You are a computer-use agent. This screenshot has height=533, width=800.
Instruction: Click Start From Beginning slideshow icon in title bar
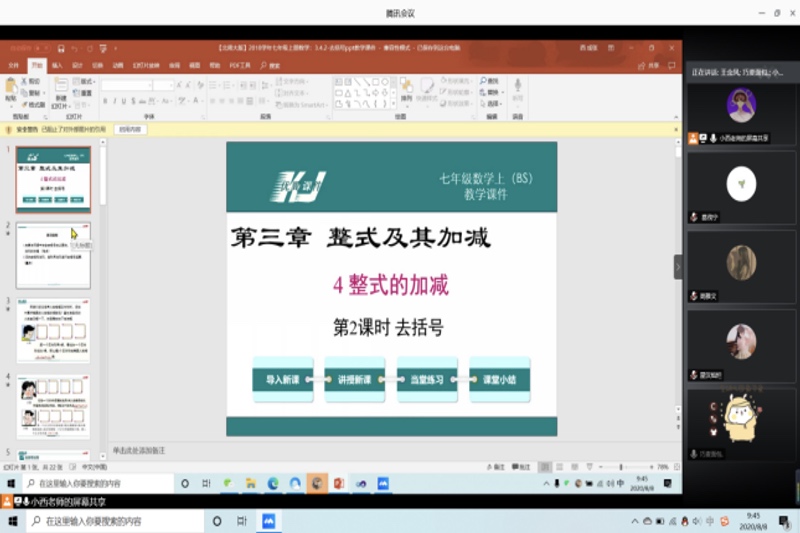coord(103,48)
